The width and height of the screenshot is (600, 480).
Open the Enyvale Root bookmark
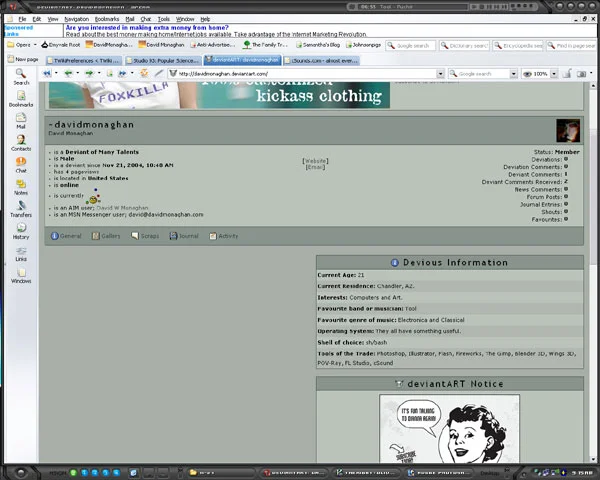coord(61,45)
